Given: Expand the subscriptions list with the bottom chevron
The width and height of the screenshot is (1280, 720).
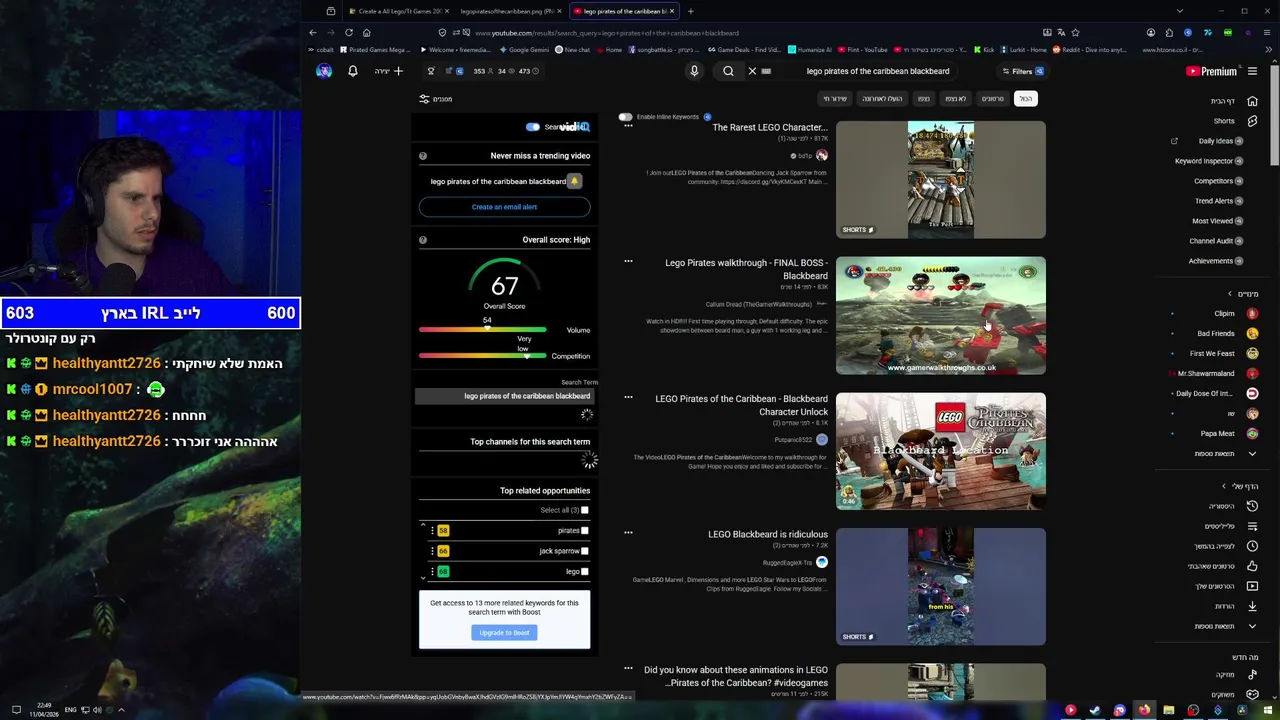Looking at the screenshot, I should 1252,453.
